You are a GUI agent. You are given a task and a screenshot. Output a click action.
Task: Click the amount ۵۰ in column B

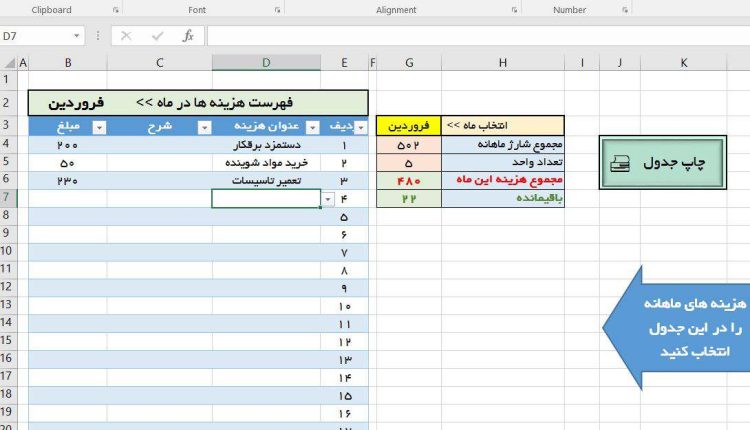point(68,163)
